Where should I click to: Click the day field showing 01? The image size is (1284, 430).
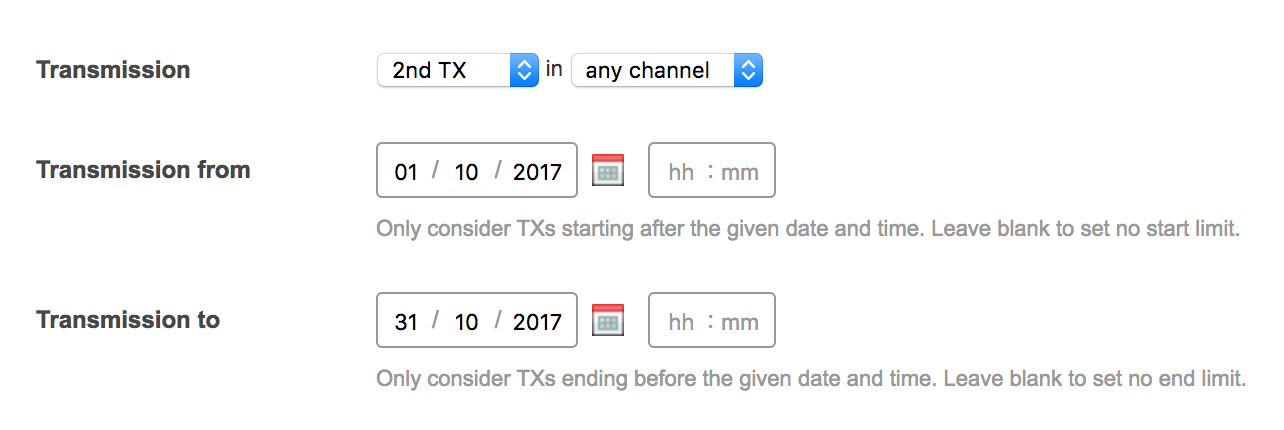[406, 172]
